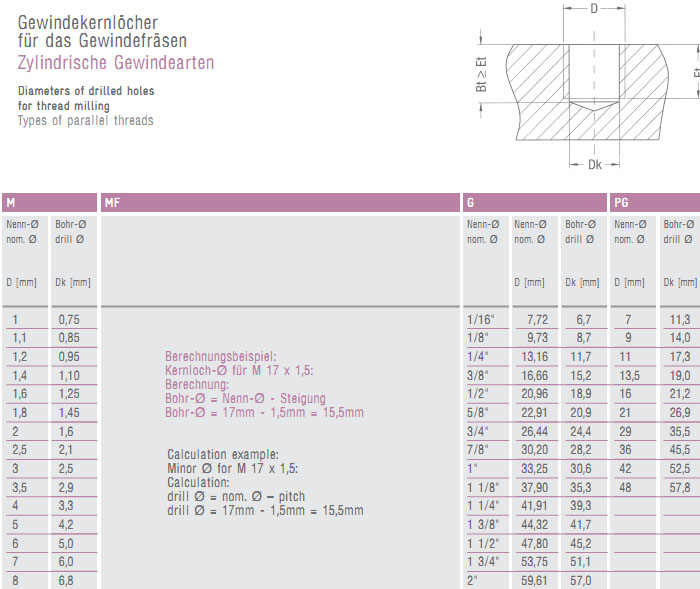Click the pink 'Zylindrische Gewindearten' subtitle
Image resolution: width=700 pixels, height=589 pixels.
[116, 63]
